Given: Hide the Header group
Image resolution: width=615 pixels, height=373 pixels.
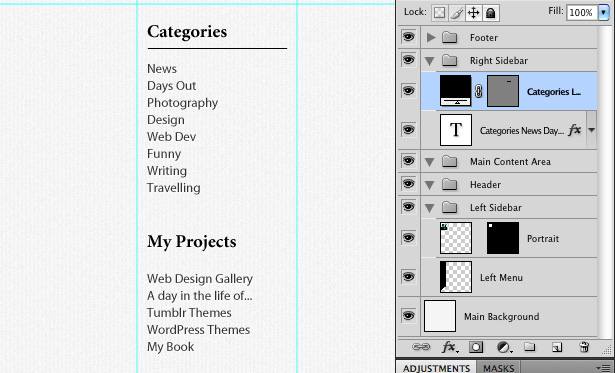Looking at the screenshot, I should [408, 184].
